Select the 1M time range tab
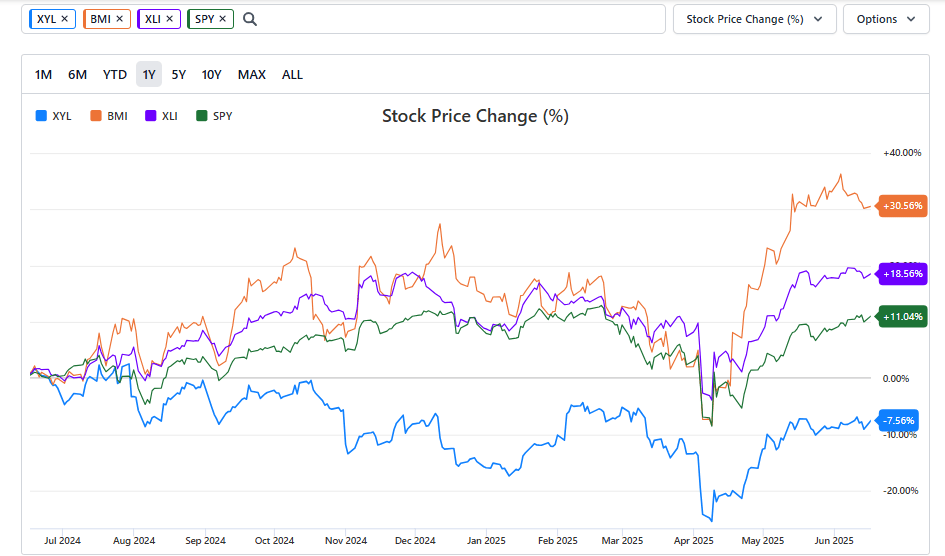Viewport: 945px width, 556px height. click(43, 75)
